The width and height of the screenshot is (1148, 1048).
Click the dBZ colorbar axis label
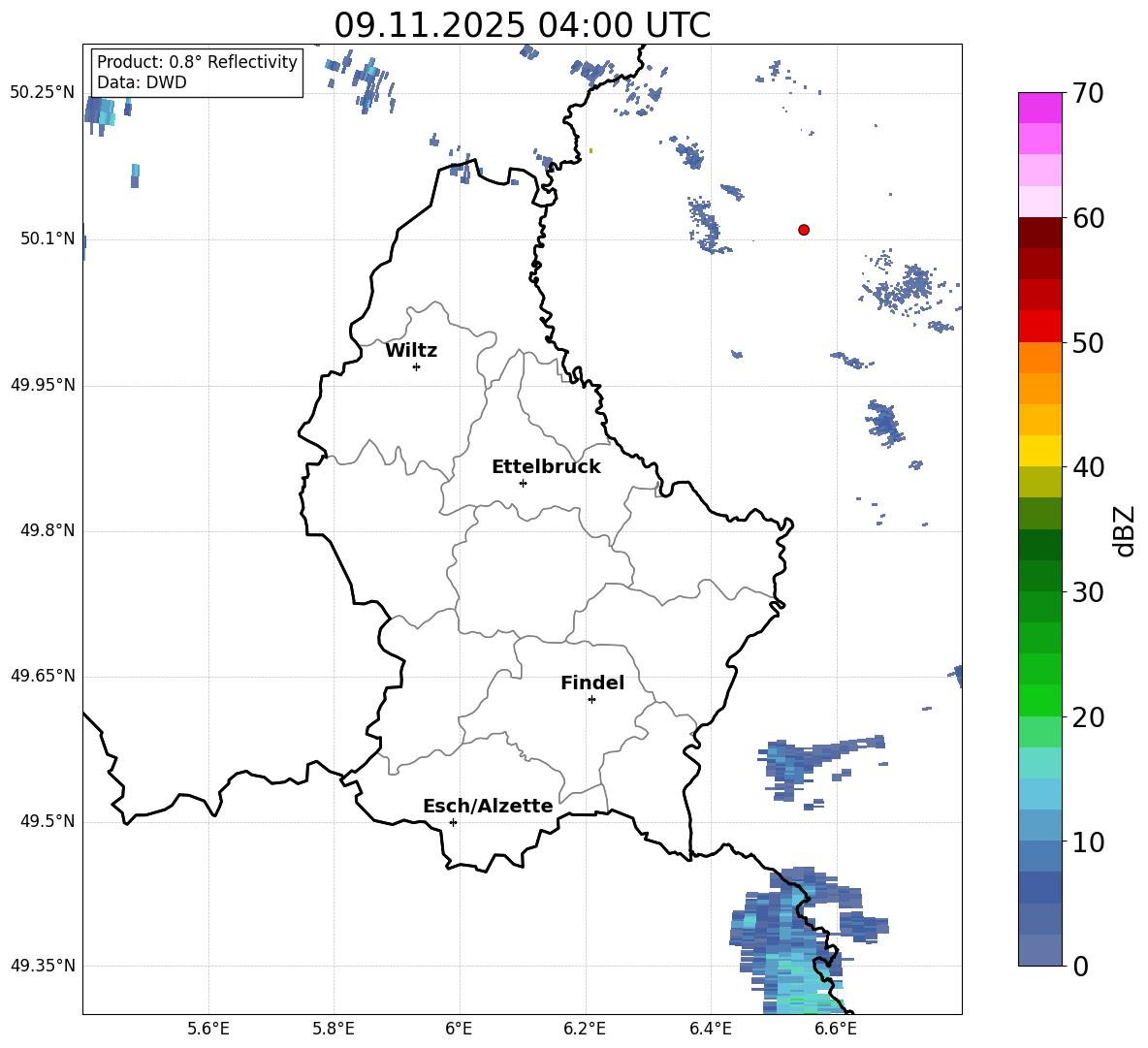click(1124, 530)
